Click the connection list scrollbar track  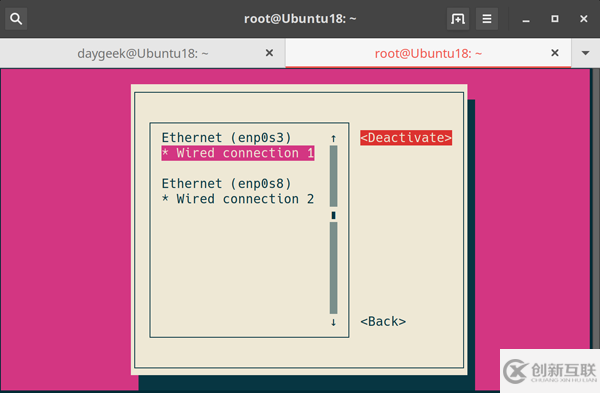point(333,230)
